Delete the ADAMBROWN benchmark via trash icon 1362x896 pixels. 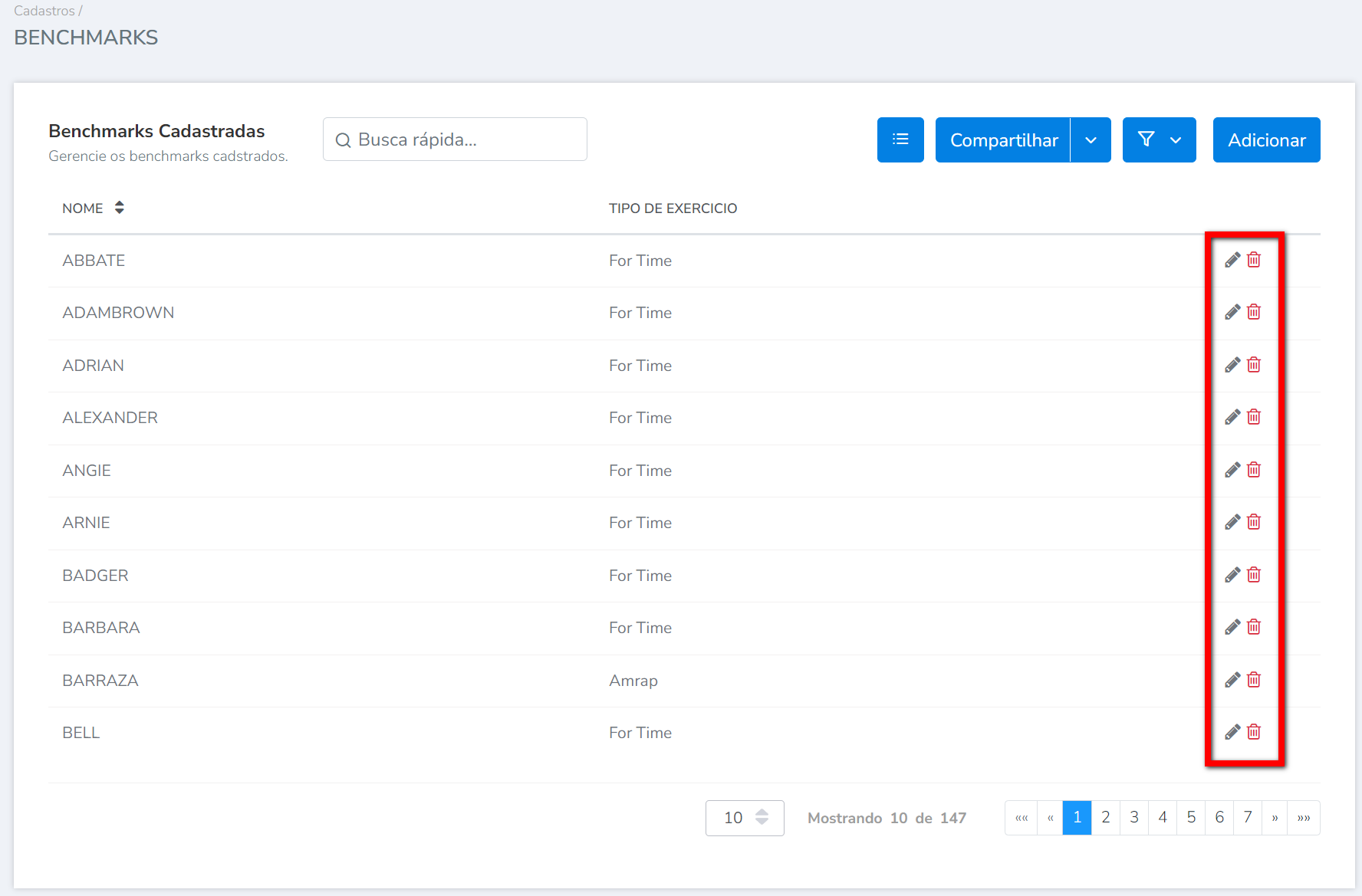[1254, 312]
